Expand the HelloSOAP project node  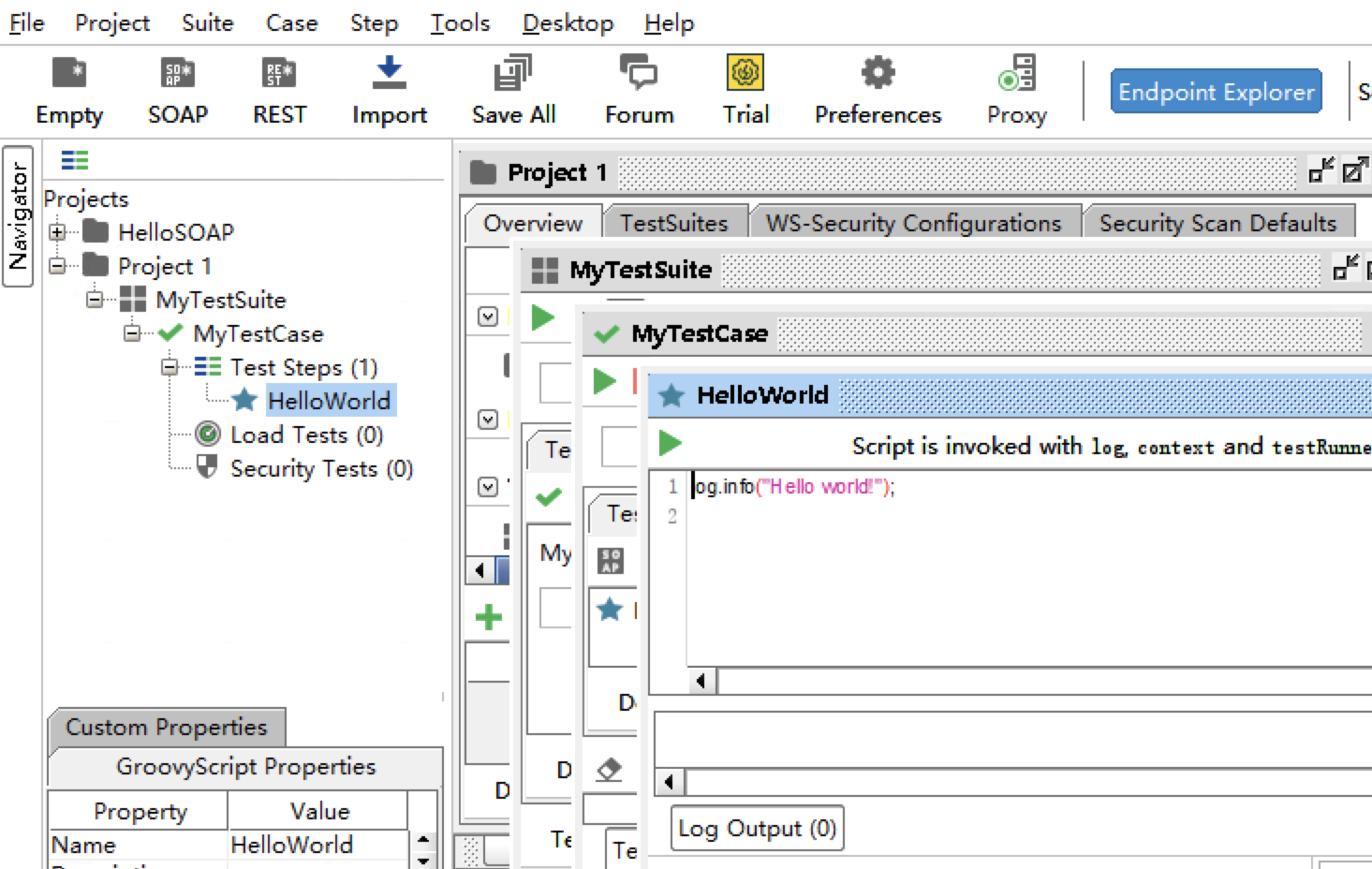click(x=58, y=231)
